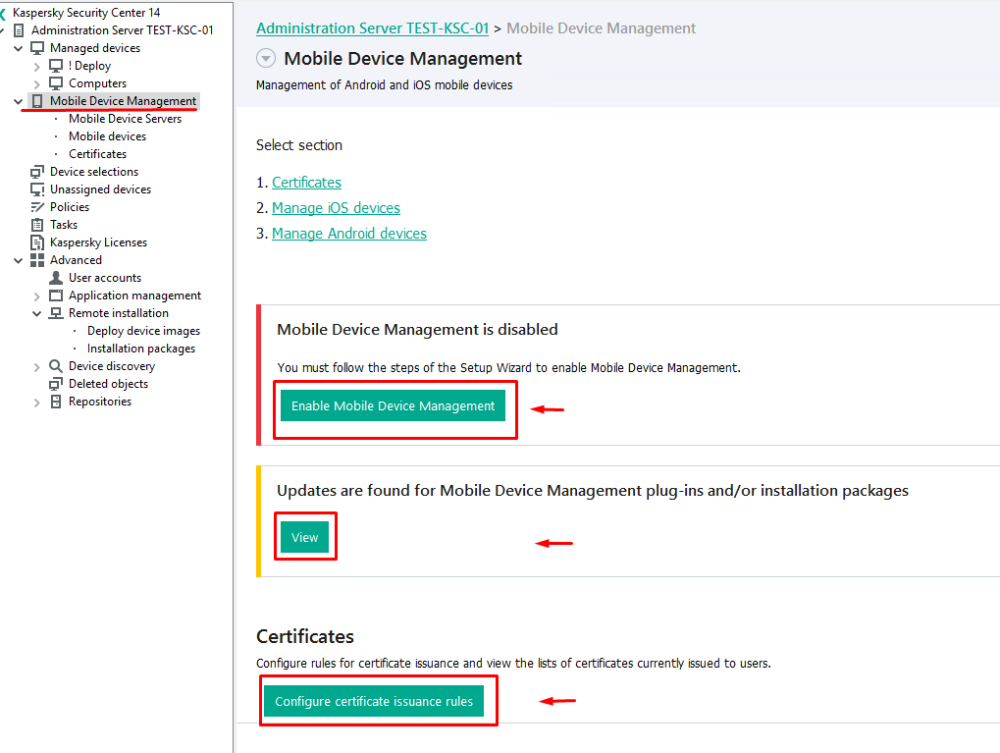Follow the Manage Android devices link
This screenshot has height=753, width=1000.
(349, 234)
